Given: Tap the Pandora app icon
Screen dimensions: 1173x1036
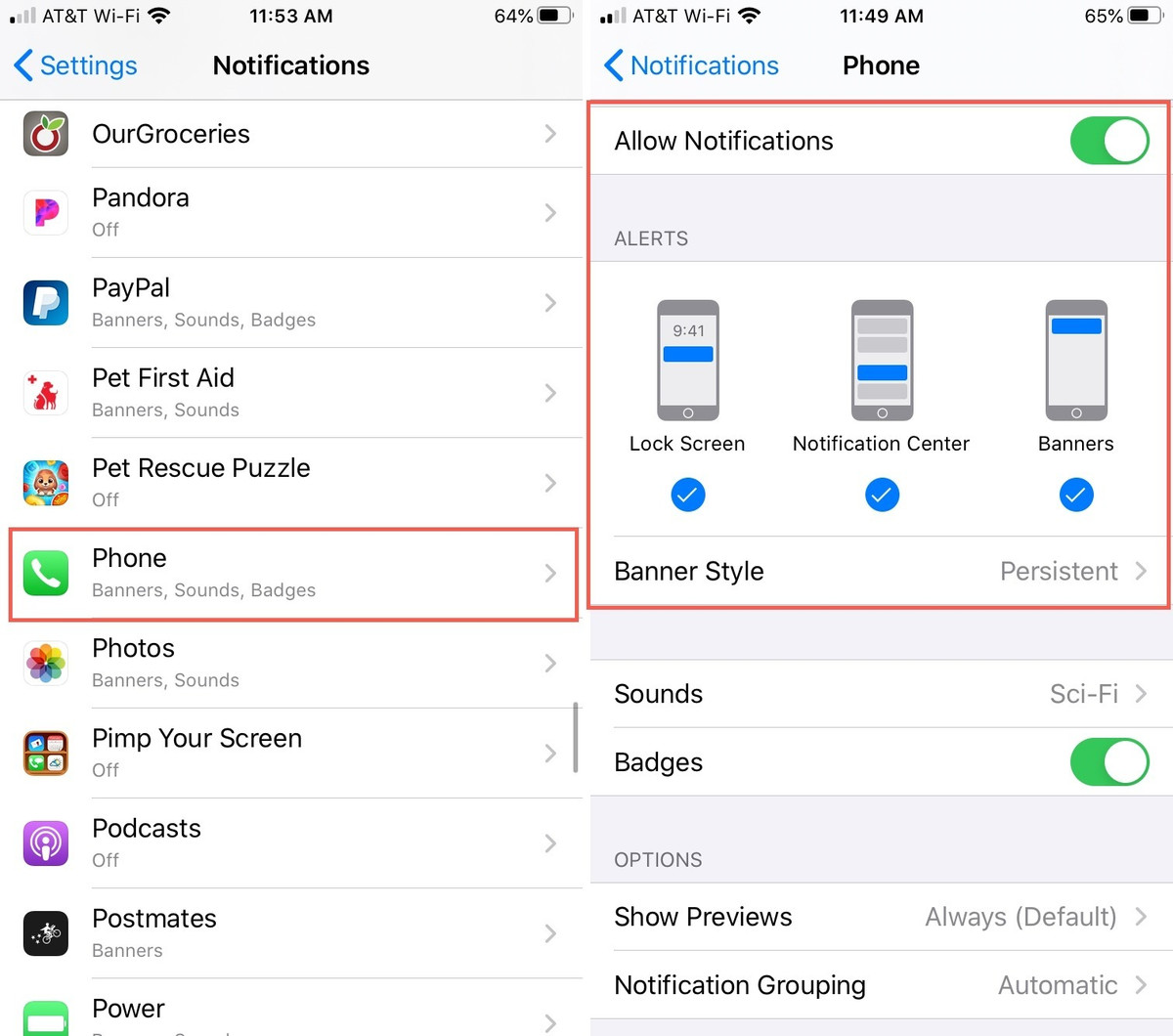Looking at the screenshot, I should coord(46,213).
